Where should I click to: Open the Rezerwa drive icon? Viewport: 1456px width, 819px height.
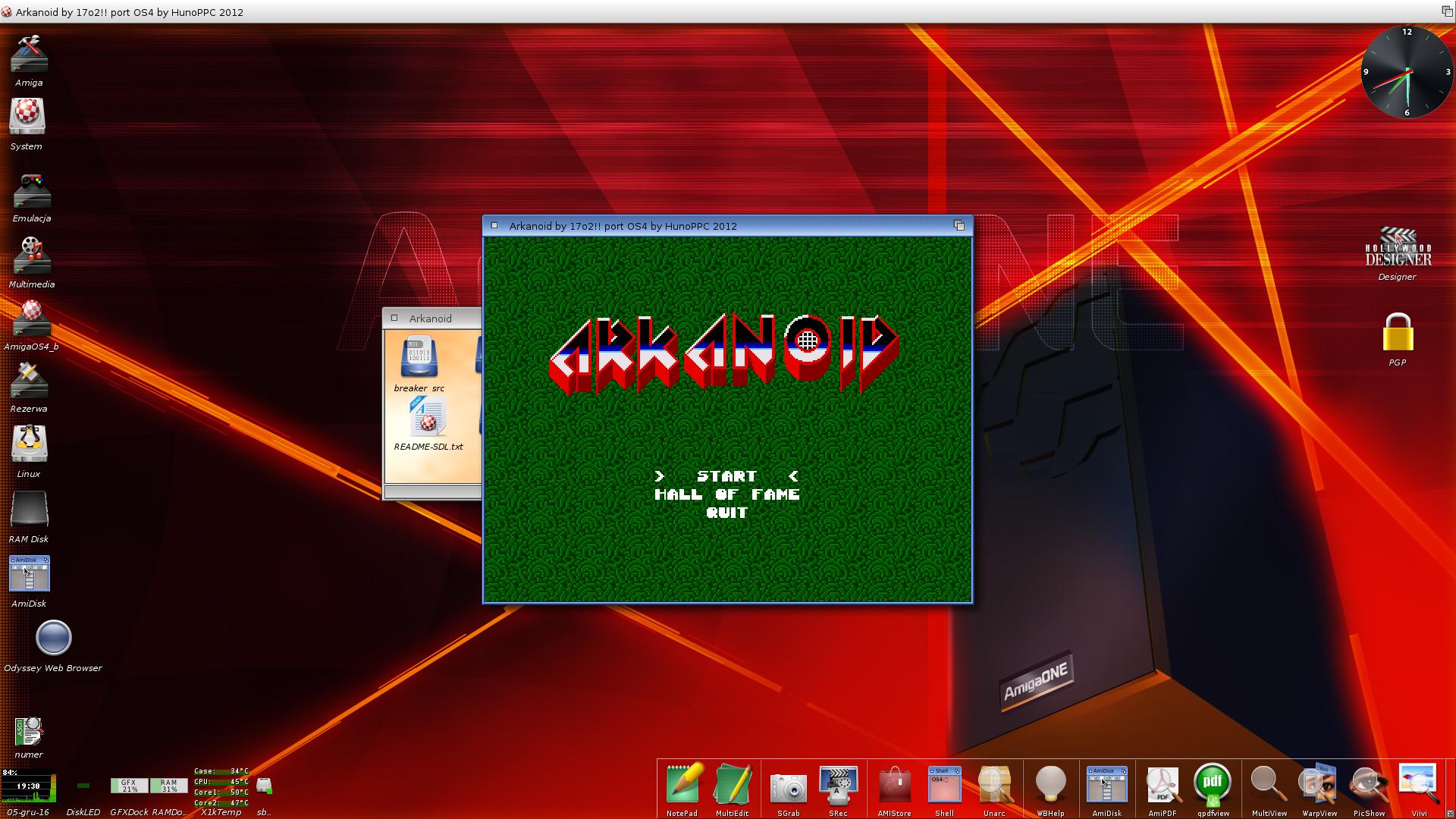(x=29, y=381)
